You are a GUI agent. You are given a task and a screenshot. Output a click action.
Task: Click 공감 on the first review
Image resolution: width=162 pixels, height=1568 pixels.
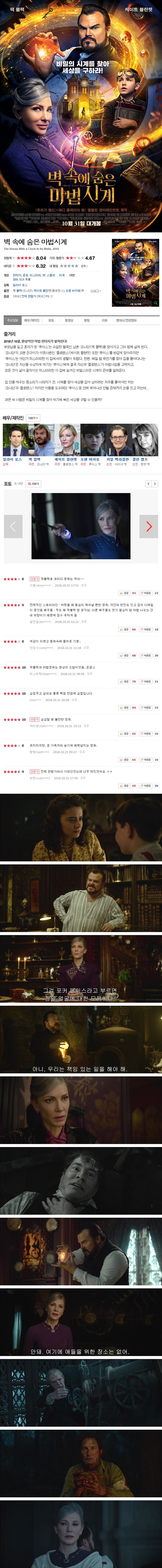click(x=124, y=593)
